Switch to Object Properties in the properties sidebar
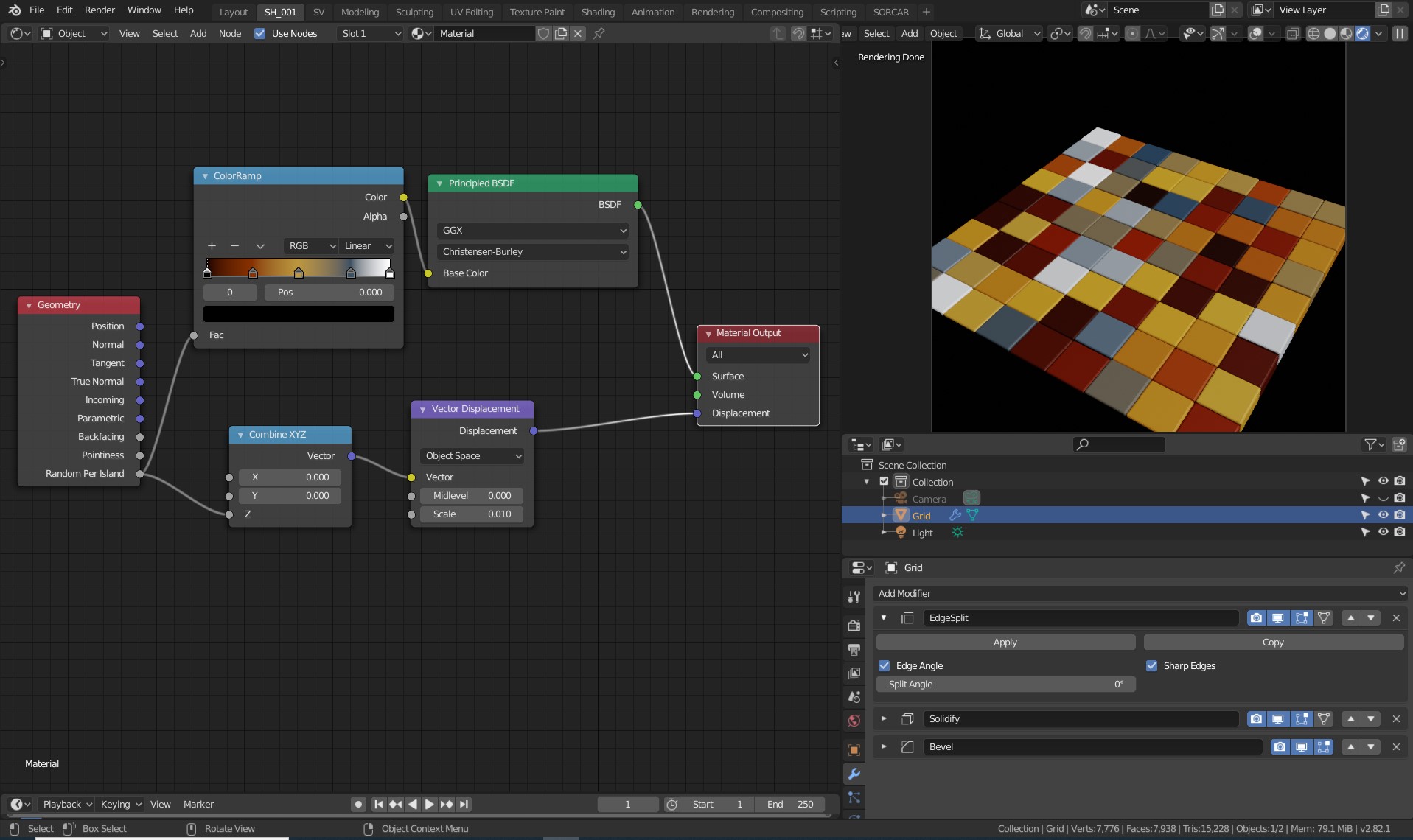Screen dimensions: 1413x840 854,749
